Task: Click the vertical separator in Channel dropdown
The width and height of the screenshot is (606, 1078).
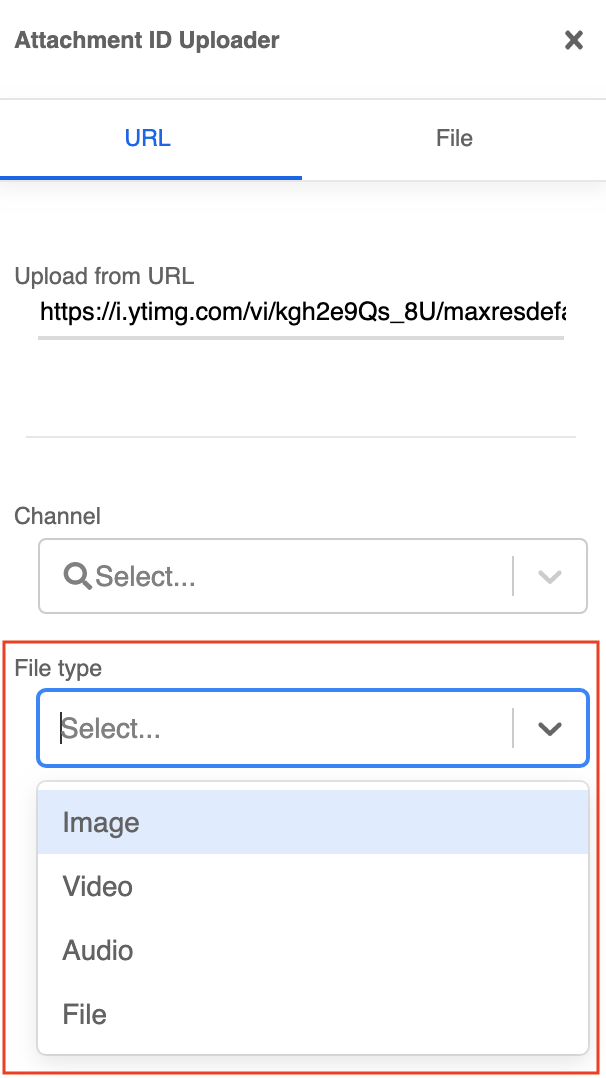Action: (x=513, y=576)
